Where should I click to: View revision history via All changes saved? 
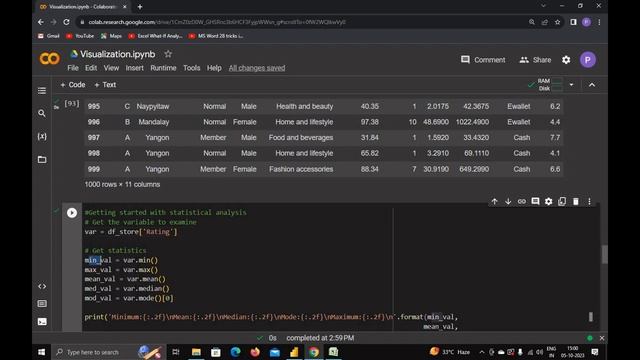pyautogui.click(x=257, y=68)
